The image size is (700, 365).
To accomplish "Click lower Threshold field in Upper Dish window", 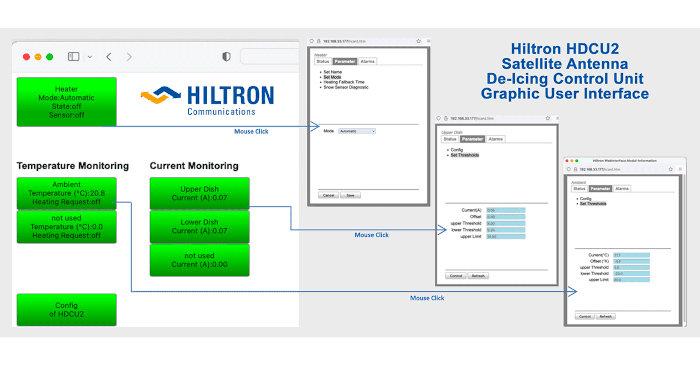I will [506, 230].
